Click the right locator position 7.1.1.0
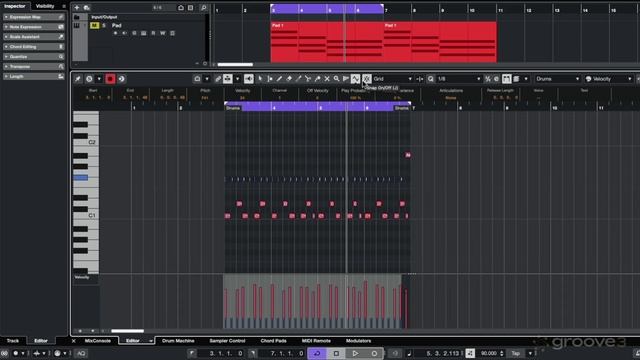 [x=287, y=353]
